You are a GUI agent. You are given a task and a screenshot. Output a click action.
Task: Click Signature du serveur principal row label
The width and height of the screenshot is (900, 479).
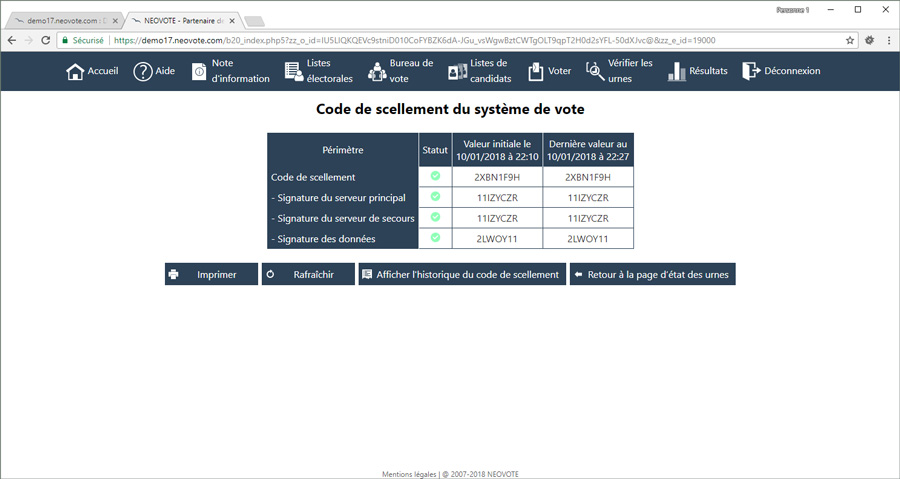pos(339,198)
